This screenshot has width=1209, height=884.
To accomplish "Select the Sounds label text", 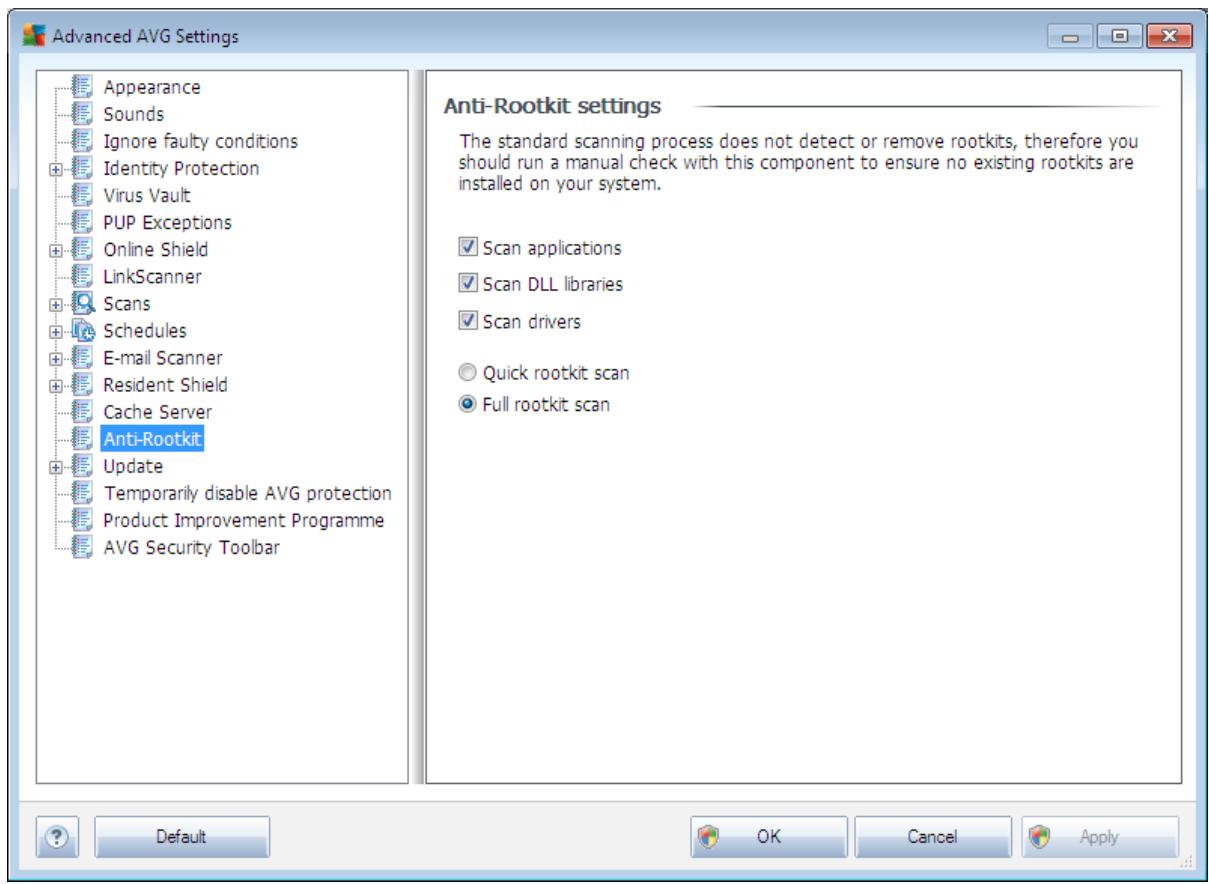I will pyautogui.click(x=133, y=114).
